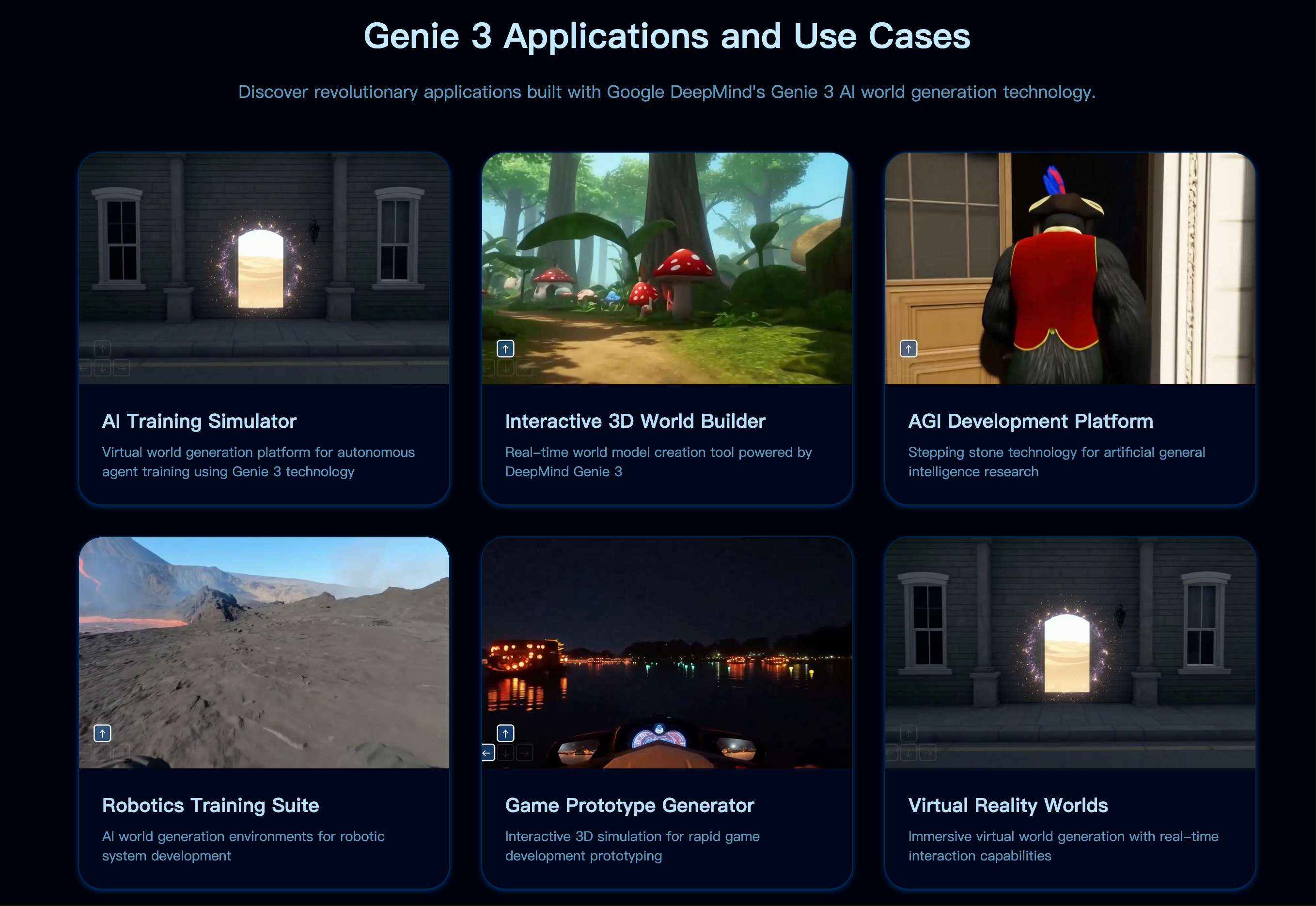Click the up arrow control on Game Prototype Generator video
This screenshot has width=1316, height=906.
tap(505, 733)
